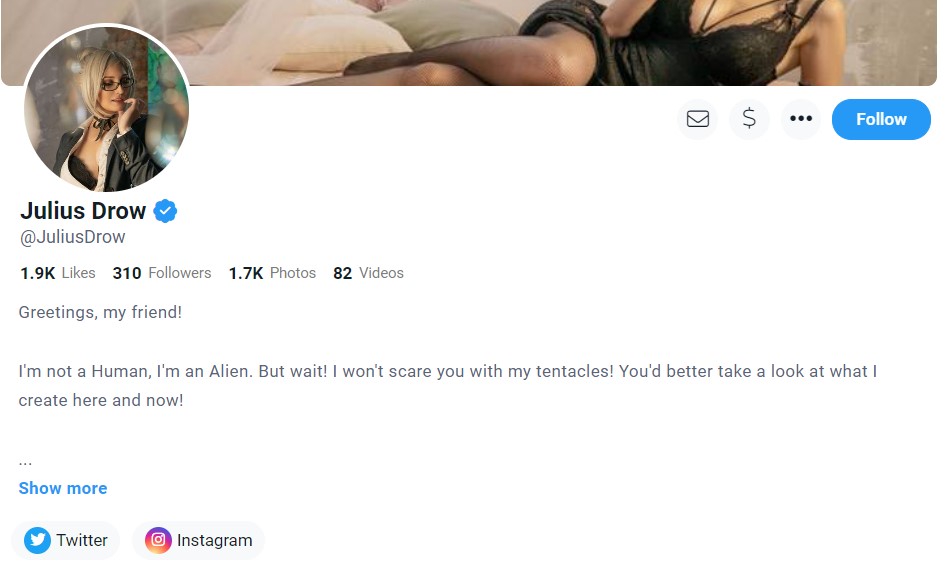
Task: Click the blue verified checkmark badge
Action: [x=165, y=211]
